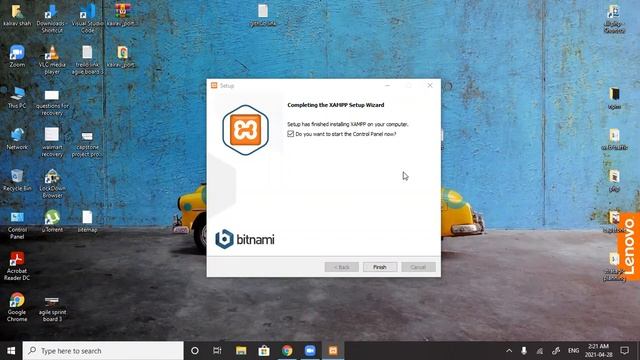Image resolution: width=640 pixels, height=360 pixels.
Task: Select the trello link agile board 3 file
Action: pyautogui.click(x=87, y=60)
